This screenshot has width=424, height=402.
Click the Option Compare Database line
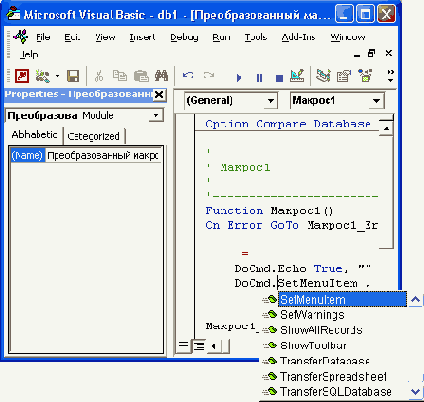point(288,124)
